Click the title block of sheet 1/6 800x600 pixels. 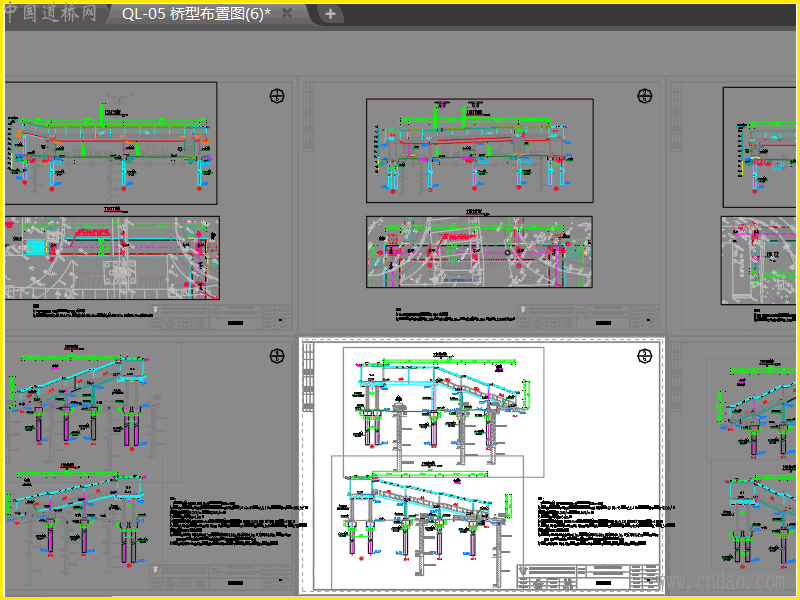[221, 317]
